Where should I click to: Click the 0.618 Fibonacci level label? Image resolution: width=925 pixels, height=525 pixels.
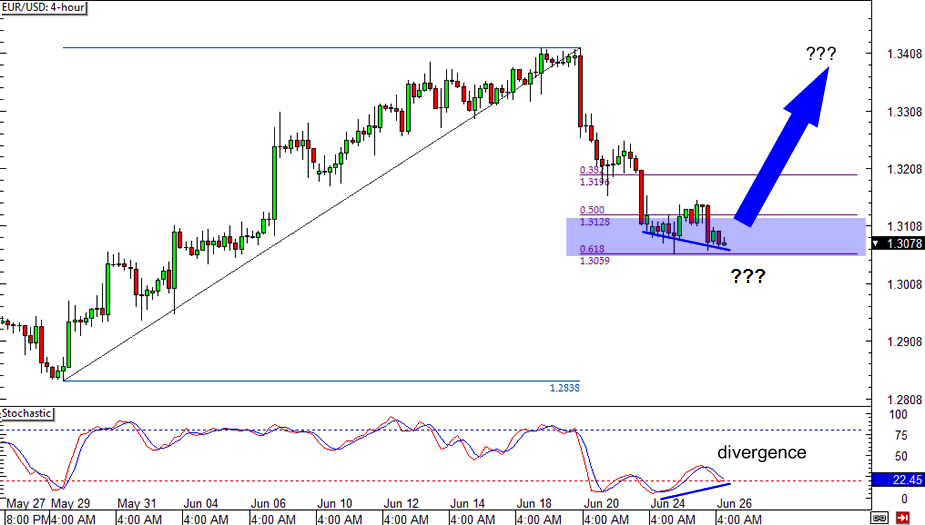[592, 249]
